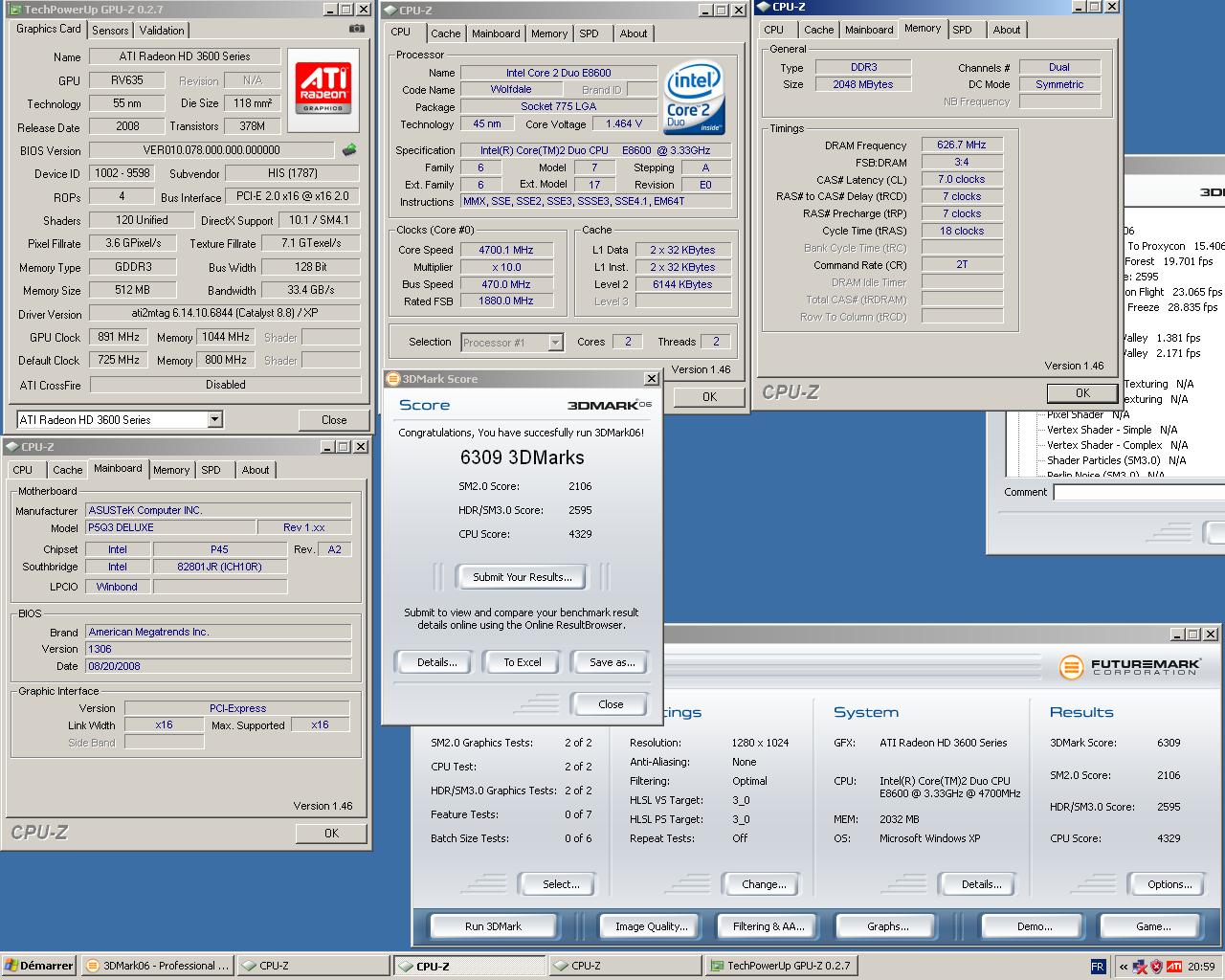Click the Core Speed 4700.1 MHz value
Screen dimensions: 1225x980
coord(505,250)
